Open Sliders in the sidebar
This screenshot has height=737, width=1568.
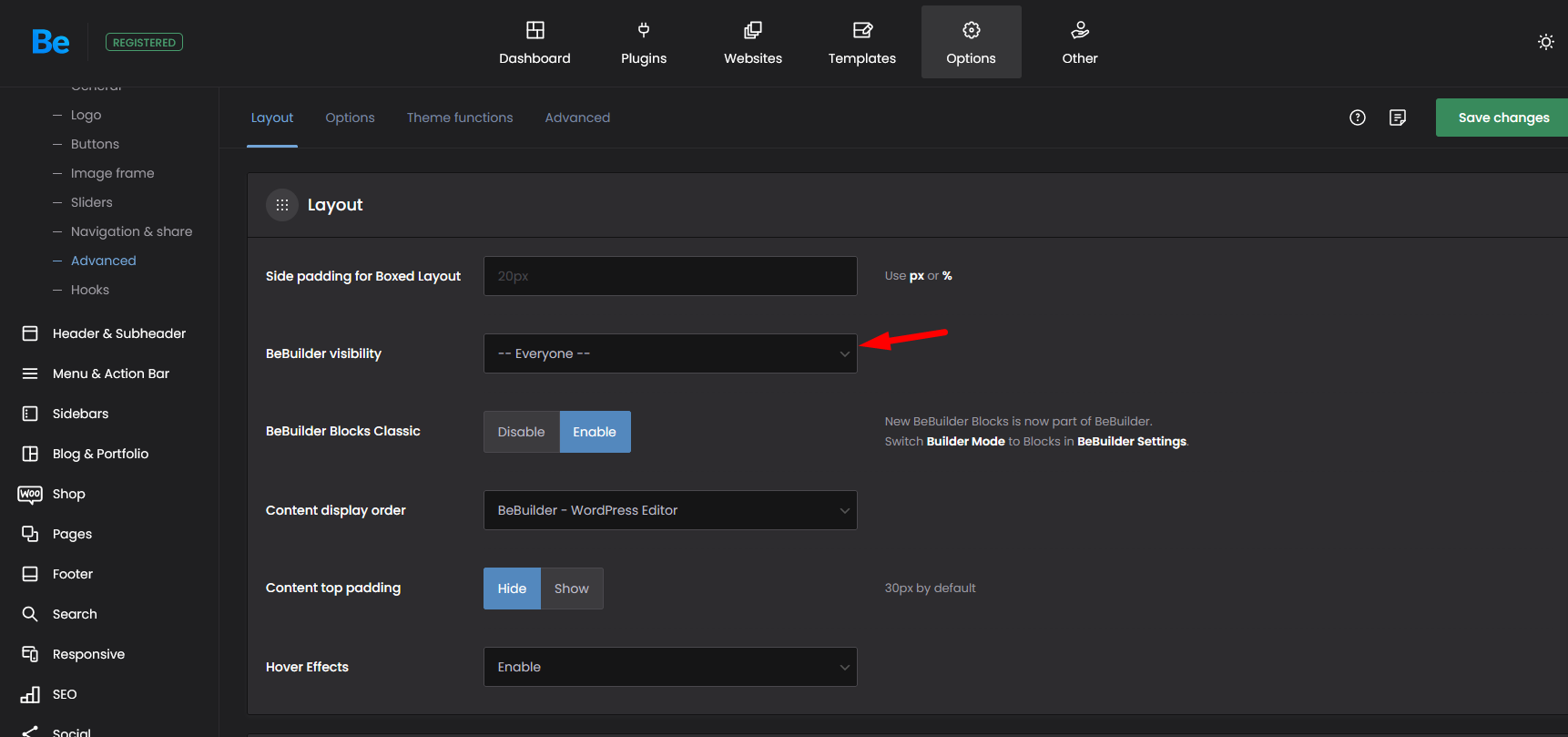[x=92, y=202]
